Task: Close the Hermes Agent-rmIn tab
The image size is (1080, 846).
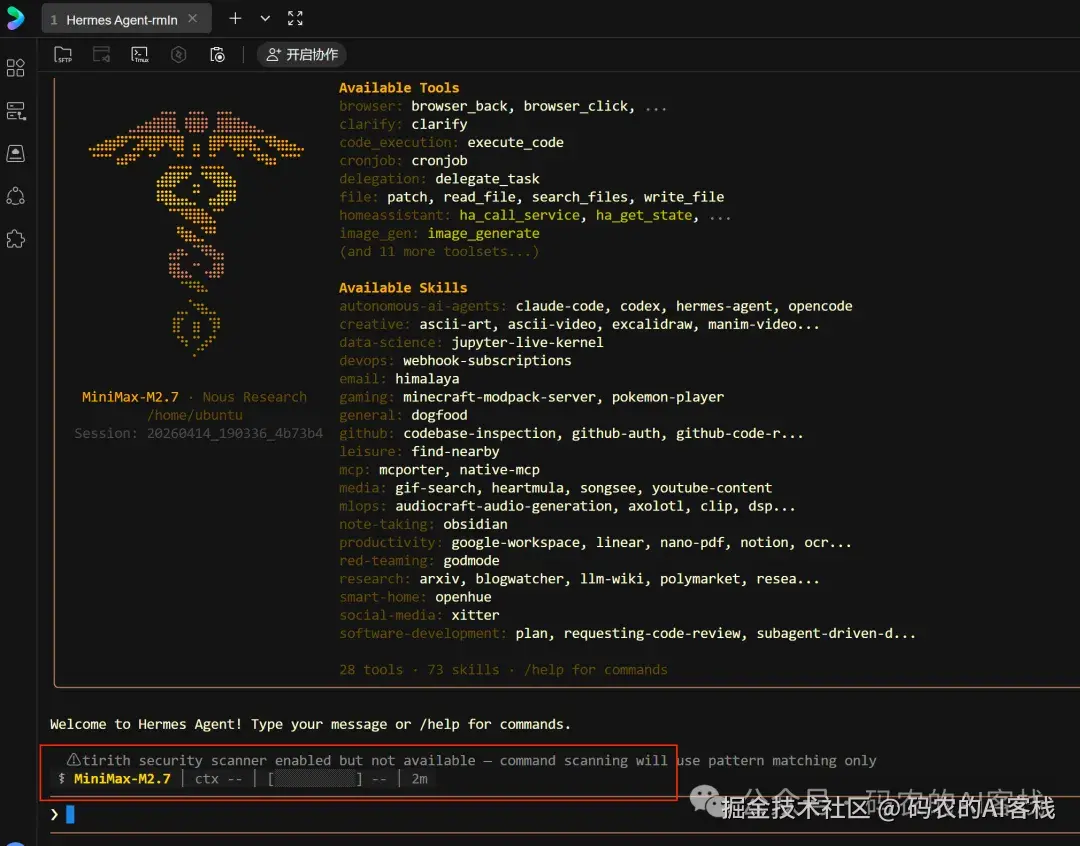Action: (x=193, y=19)
